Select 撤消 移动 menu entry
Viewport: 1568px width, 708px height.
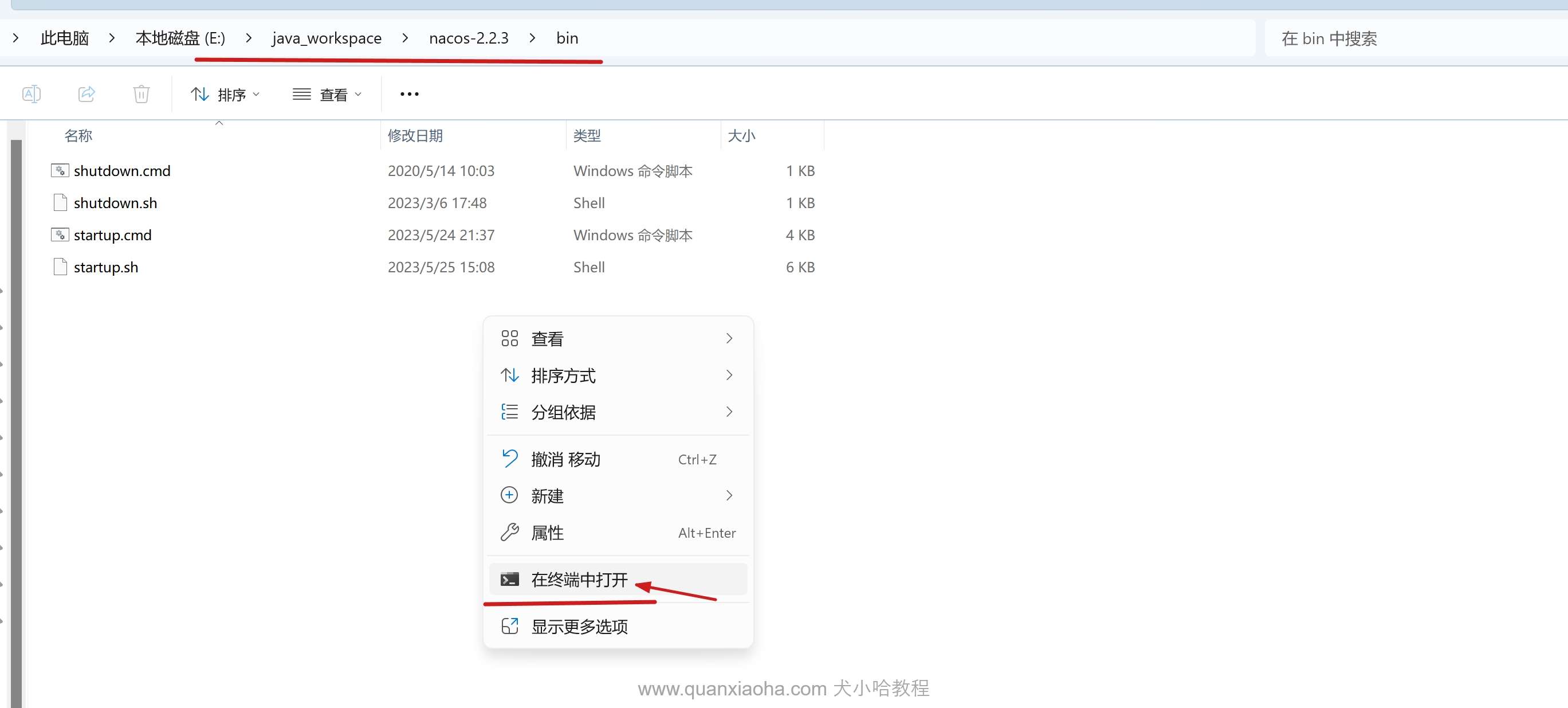[565, 459]
